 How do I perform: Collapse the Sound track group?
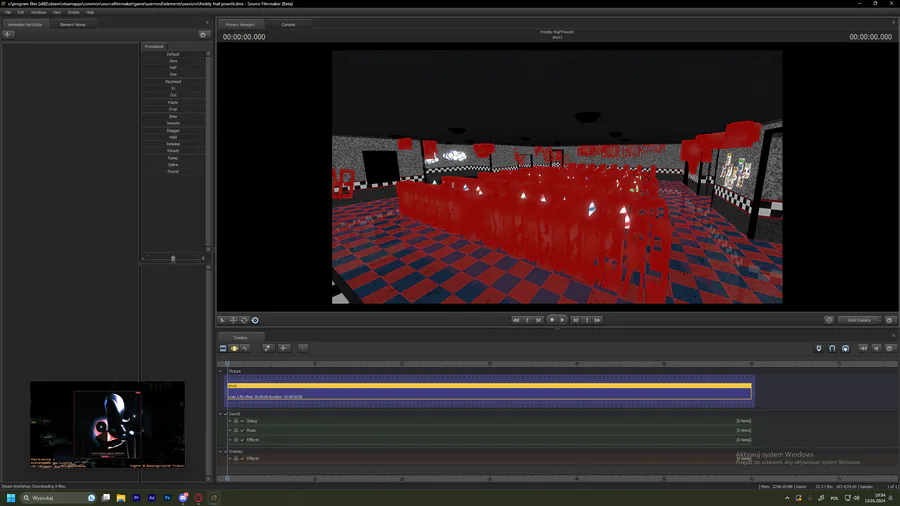coord(220,414)
